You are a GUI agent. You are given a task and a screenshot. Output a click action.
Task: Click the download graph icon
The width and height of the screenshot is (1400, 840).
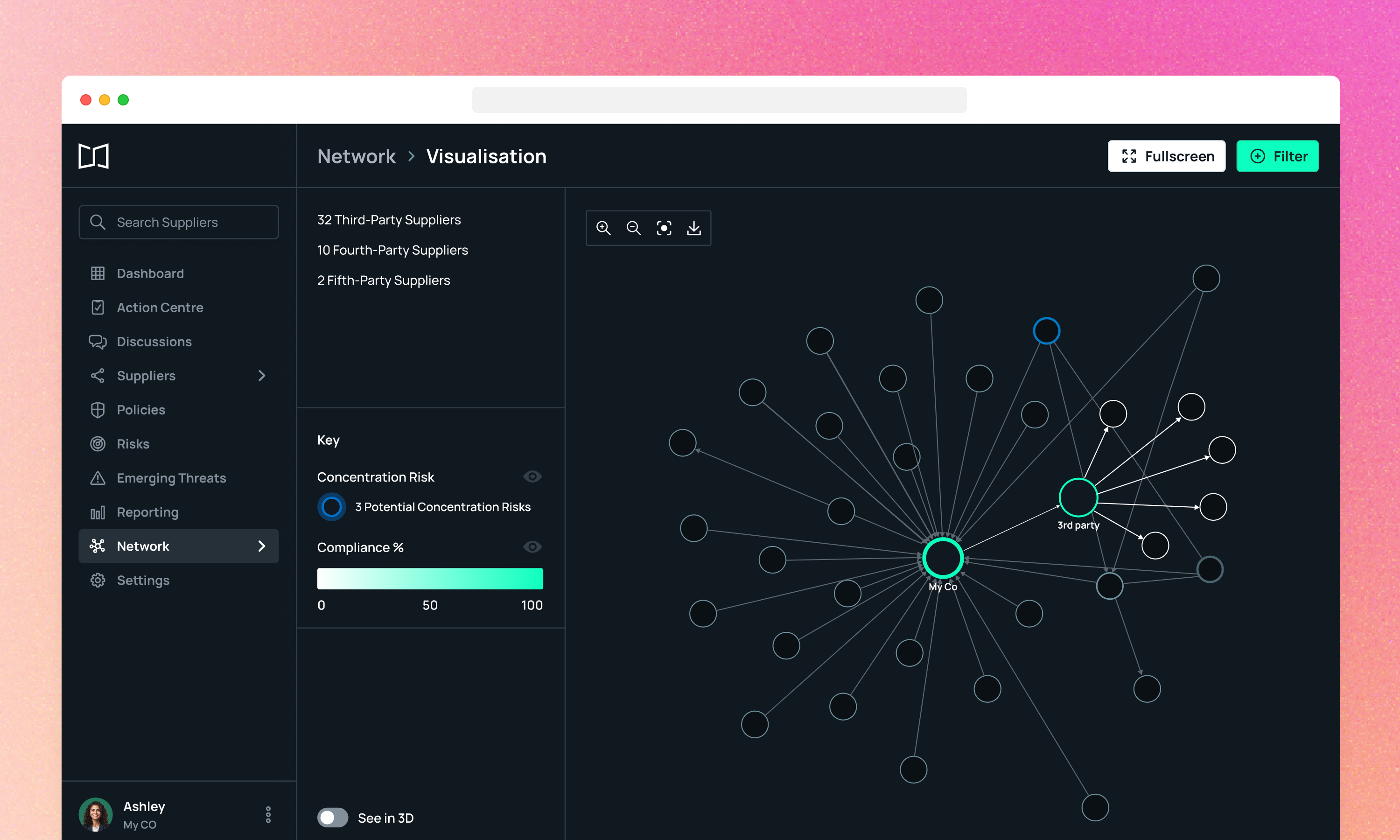694,228
